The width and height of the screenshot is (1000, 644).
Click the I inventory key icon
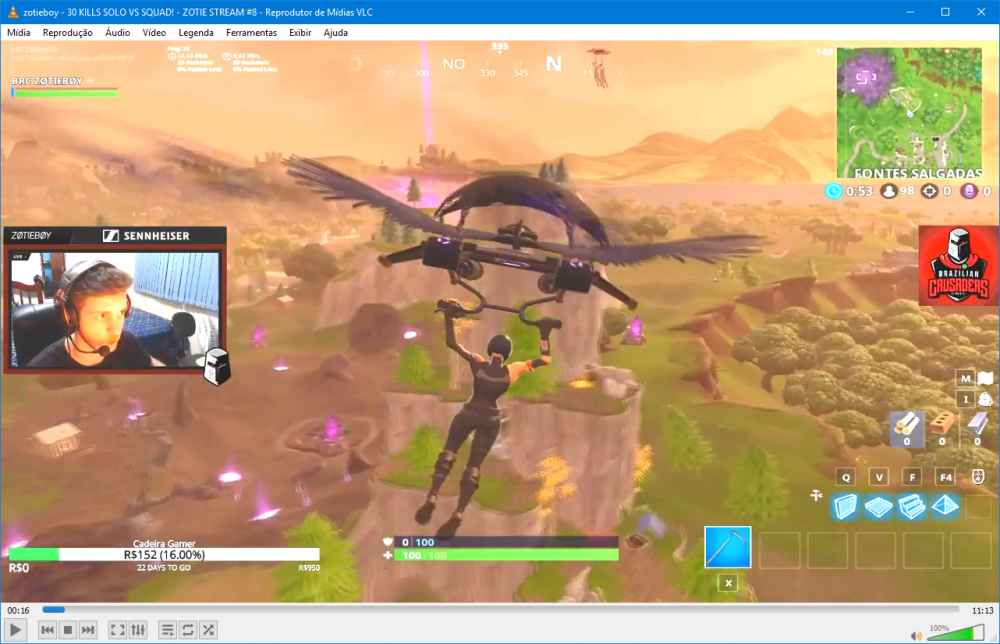pos(966,400)
